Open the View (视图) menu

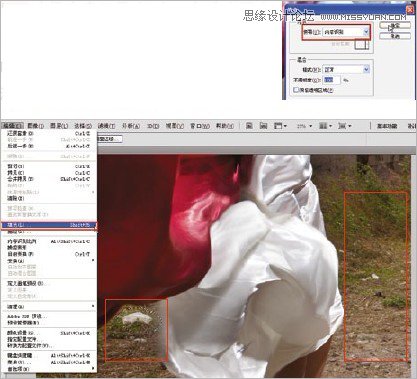pos(175,126)
